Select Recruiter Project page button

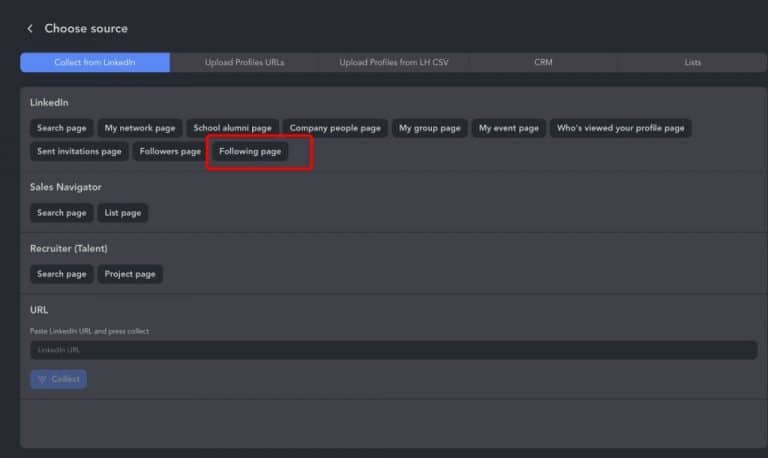130,274
